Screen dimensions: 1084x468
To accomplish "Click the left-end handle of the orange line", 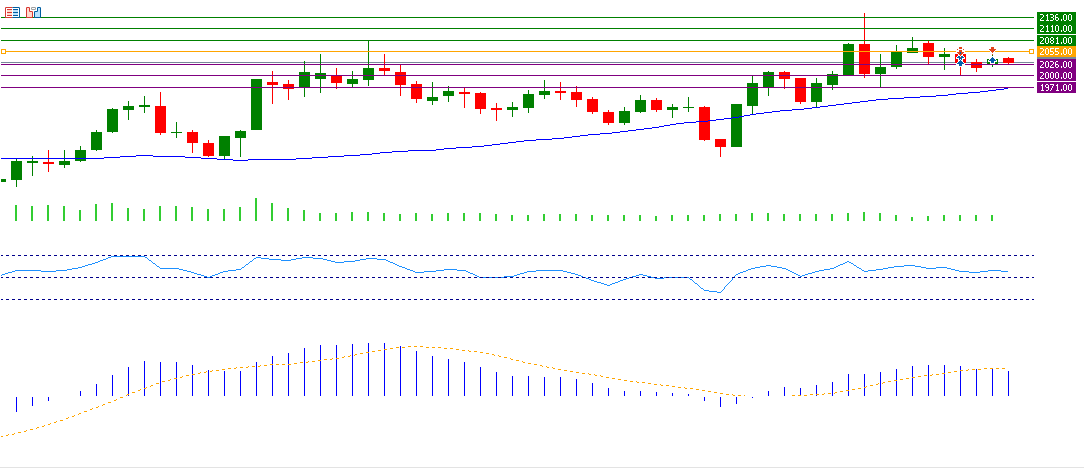I will click(4, 51).
